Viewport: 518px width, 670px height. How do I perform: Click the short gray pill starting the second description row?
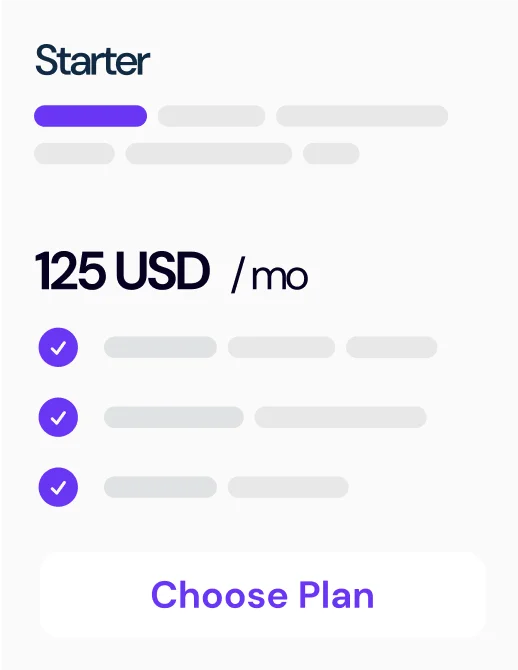click(74, 153)
